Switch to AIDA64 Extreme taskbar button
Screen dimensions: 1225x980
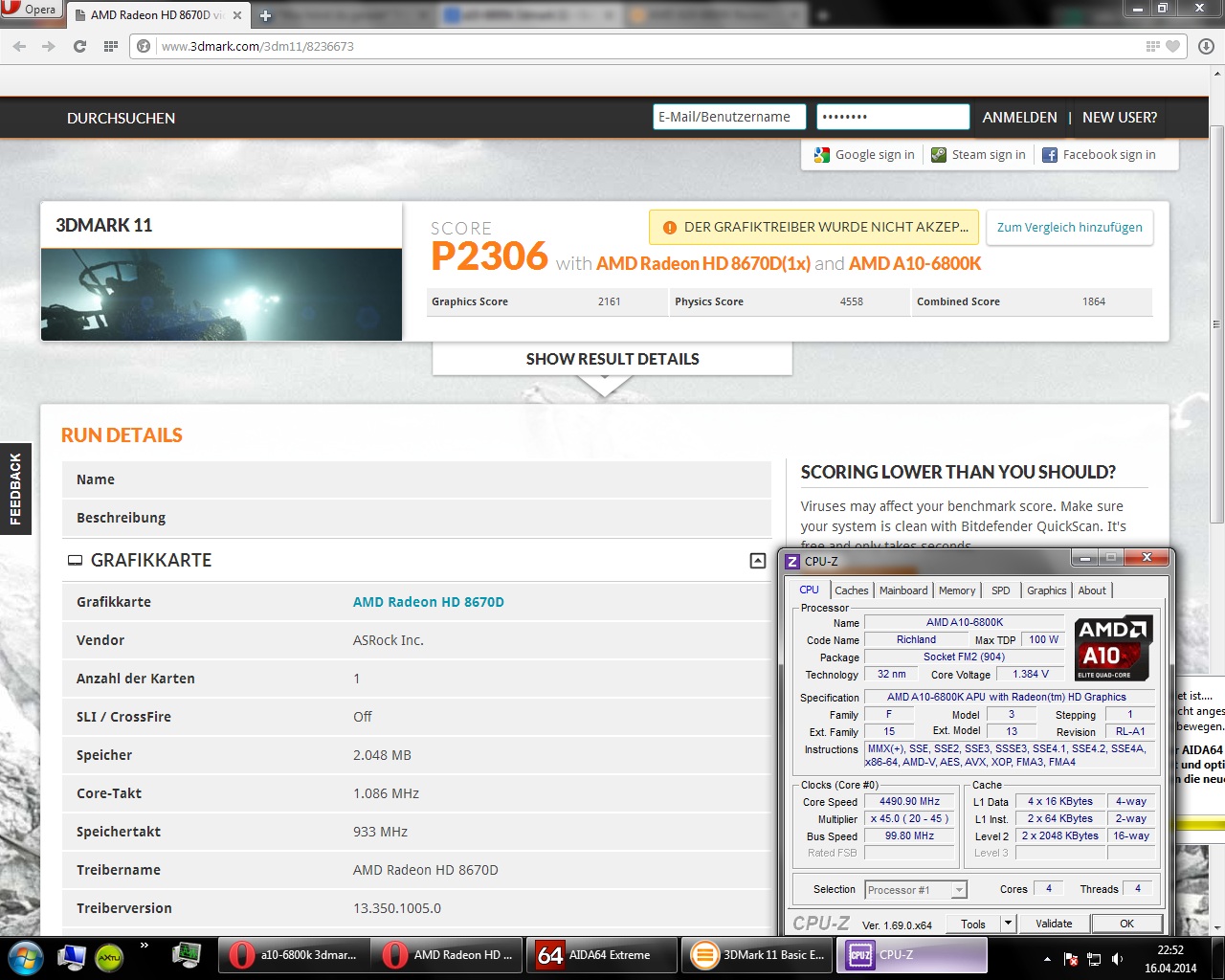pos(603,955)
